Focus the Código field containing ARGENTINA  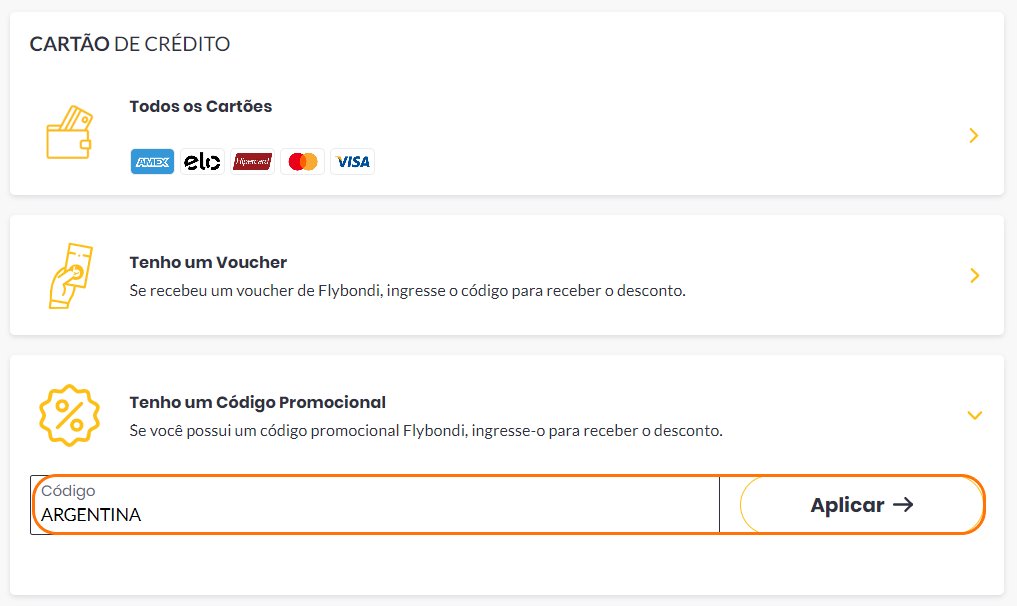tap(375, 505)
